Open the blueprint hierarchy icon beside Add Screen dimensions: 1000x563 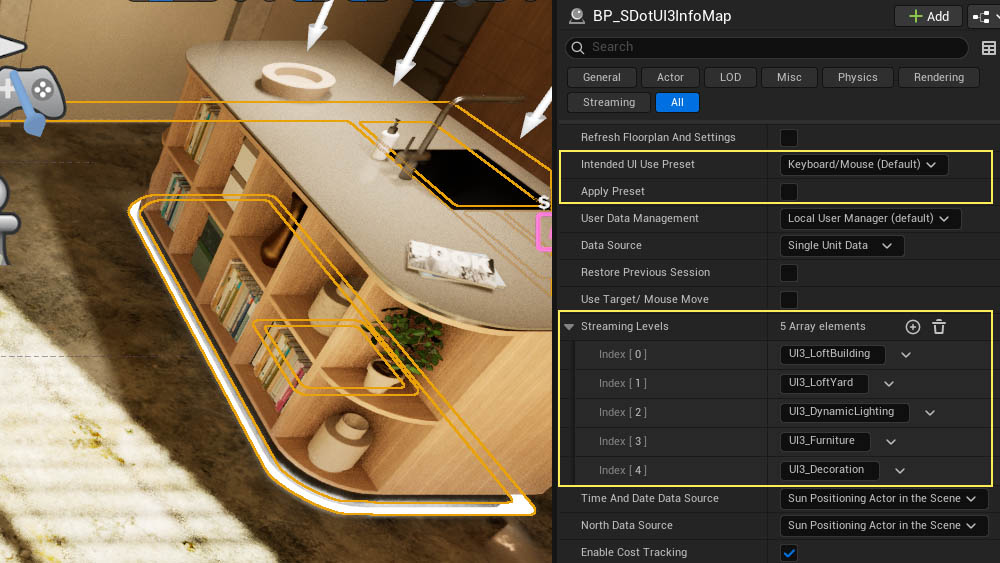[983, 17]
